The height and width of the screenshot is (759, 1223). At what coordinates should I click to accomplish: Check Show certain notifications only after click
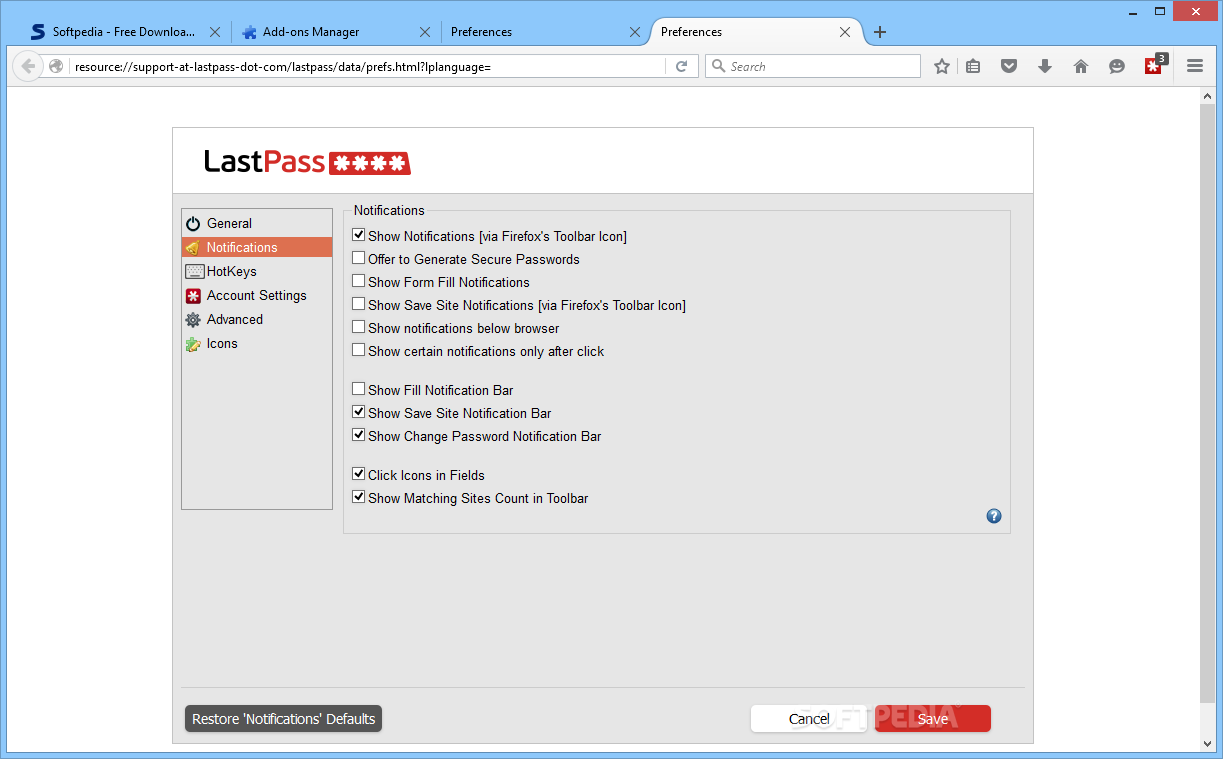click(359, 350)
